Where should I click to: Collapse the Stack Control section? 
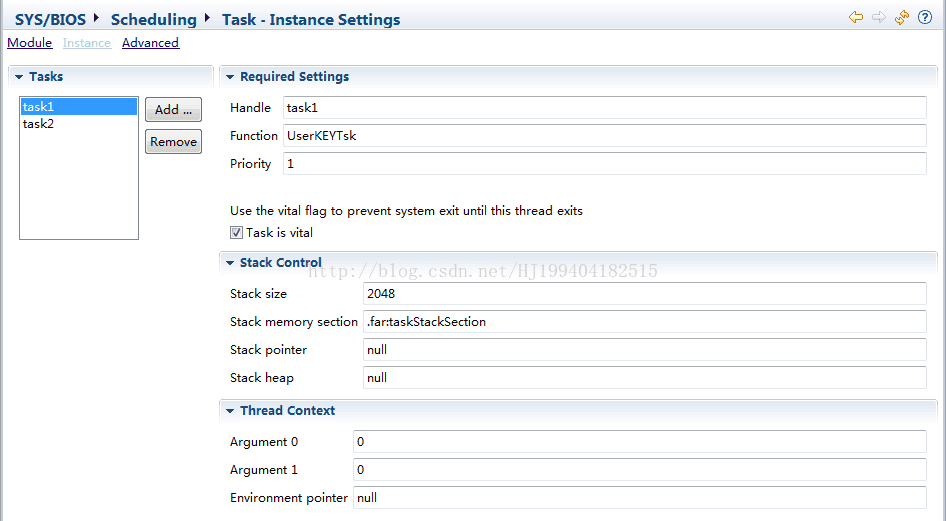pos(230,263)
